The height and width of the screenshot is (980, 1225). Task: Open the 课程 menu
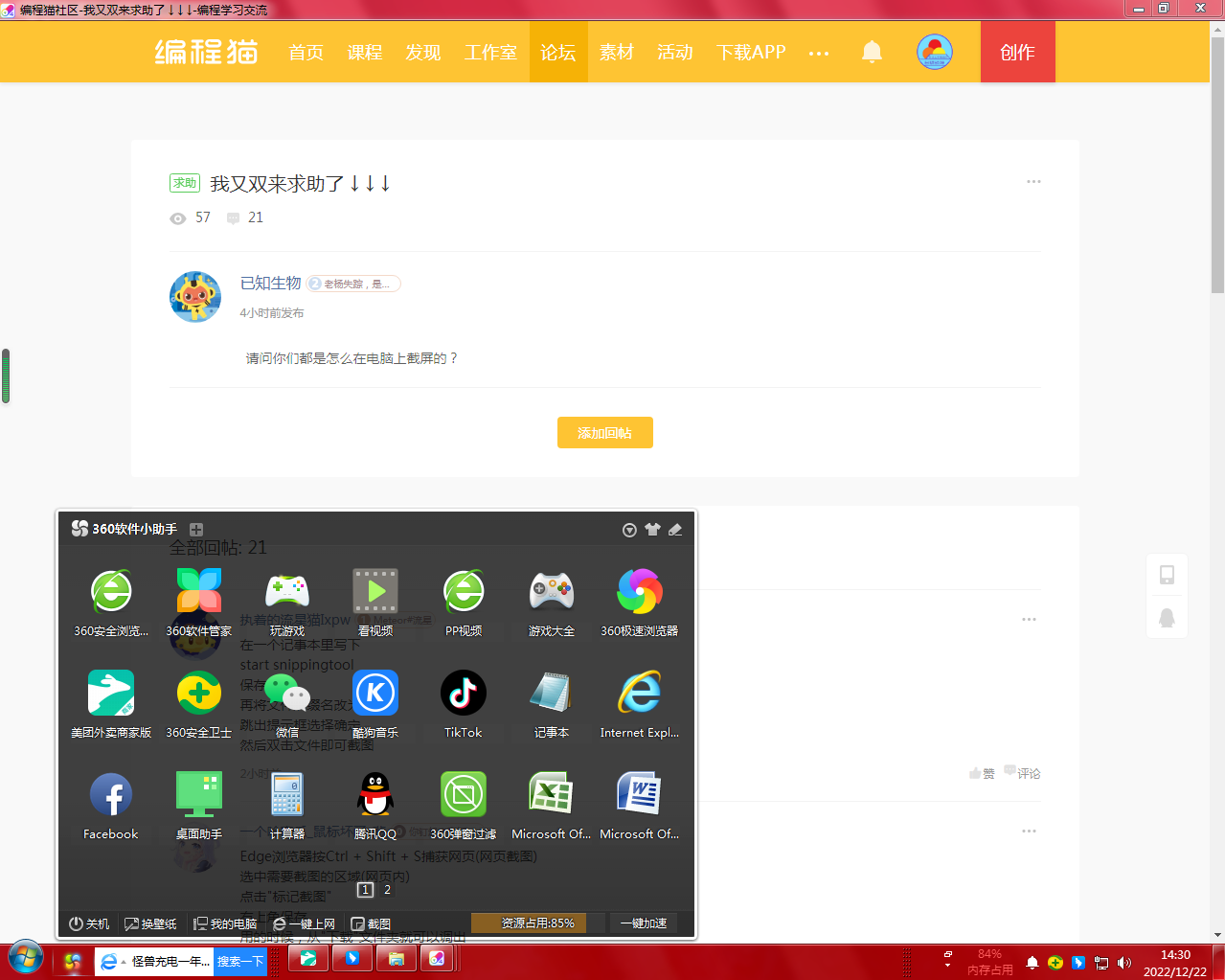coord(365,53)
